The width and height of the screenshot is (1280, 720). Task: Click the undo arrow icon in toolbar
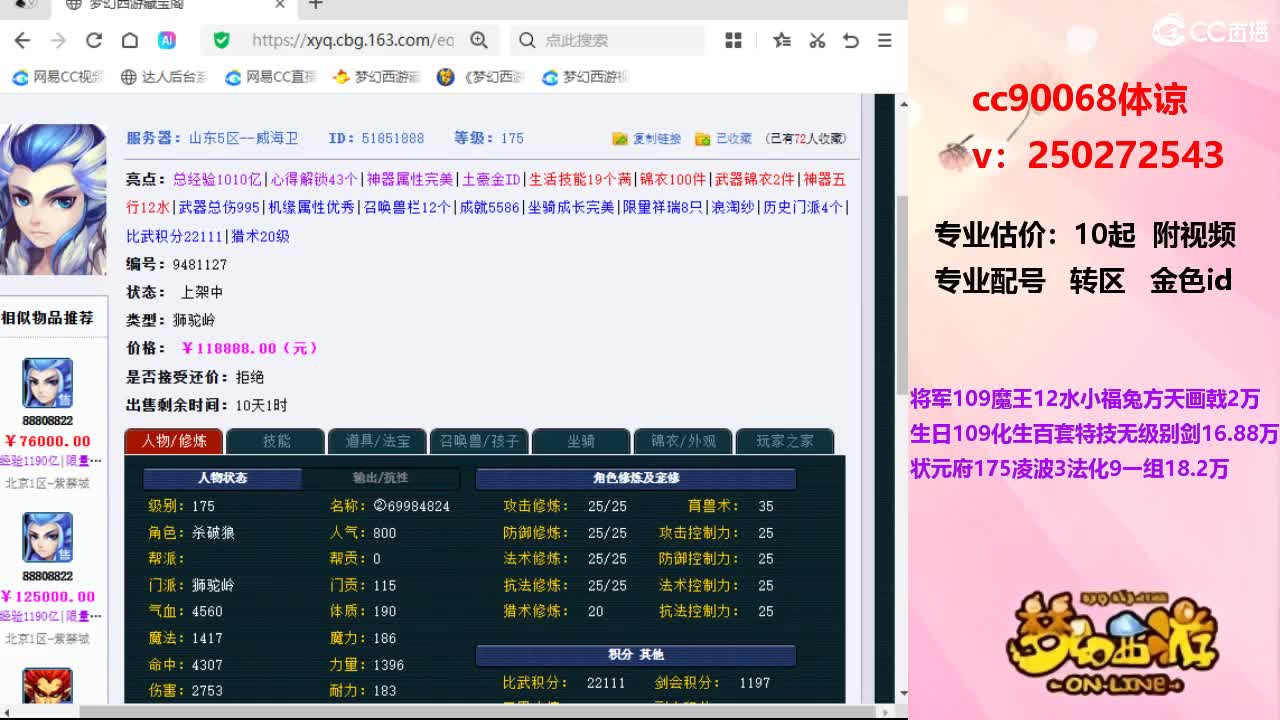tap(851, 40)
